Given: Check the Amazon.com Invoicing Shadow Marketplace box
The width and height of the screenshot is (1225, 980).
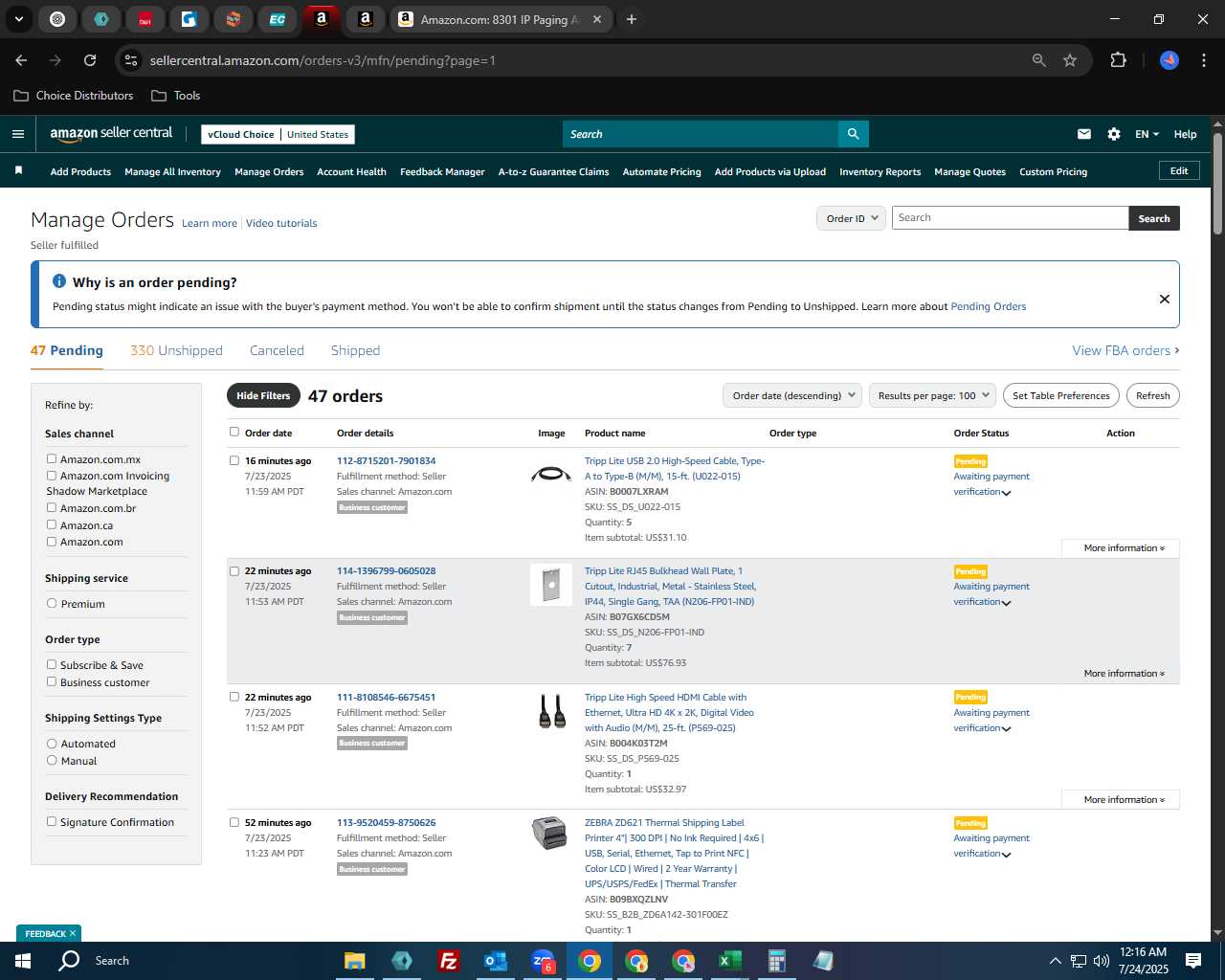Looking at the screenshot, I should [52, 476].
